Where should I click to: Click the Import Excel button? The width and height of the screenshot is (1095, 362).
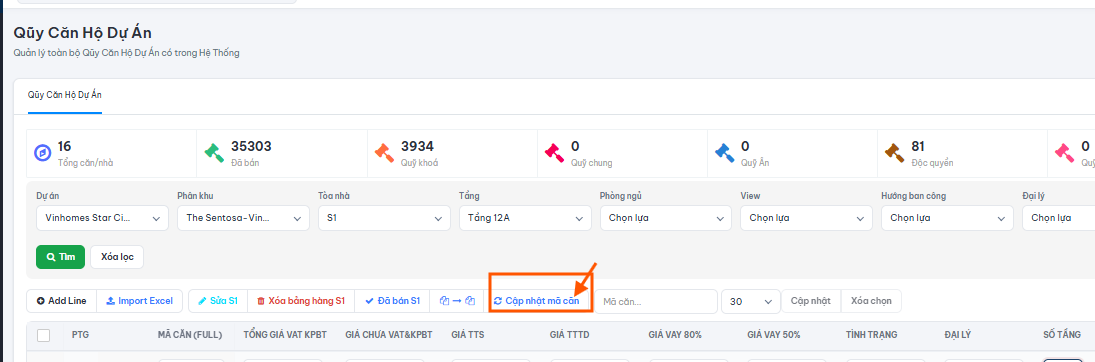click(x=139, y=301)
